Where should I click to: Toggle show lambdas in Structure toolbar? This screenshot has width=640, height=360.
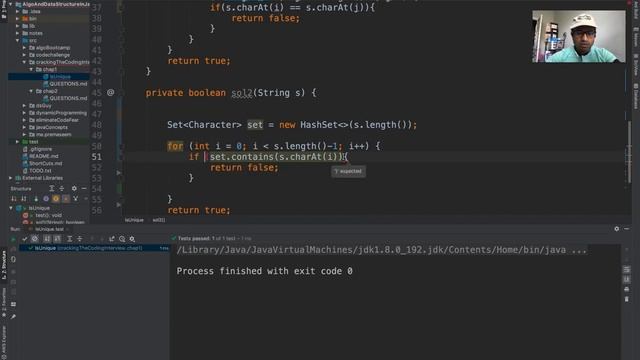pos(76,199)
